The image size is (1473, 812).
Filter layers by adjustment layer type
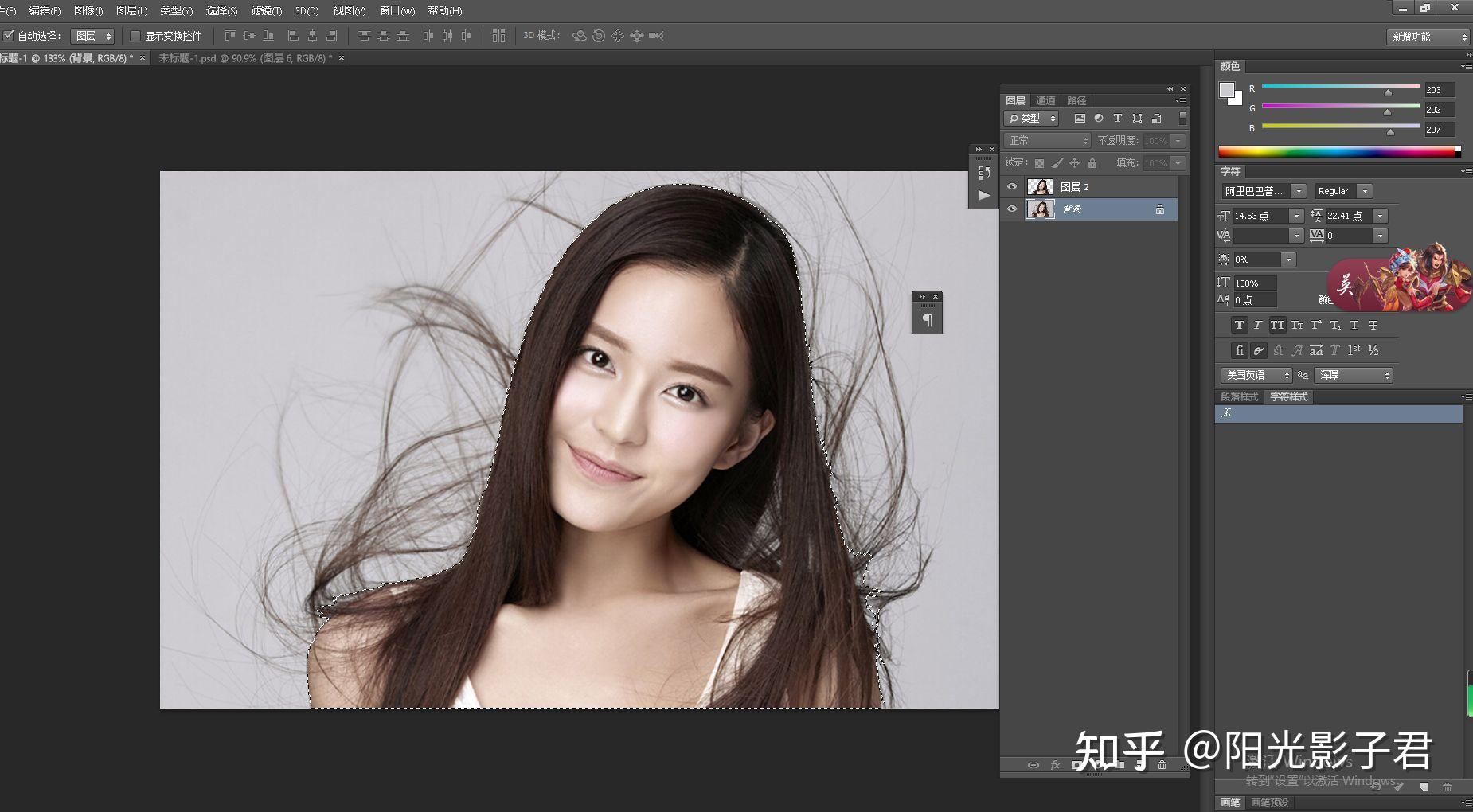(x=1099, y=119)
